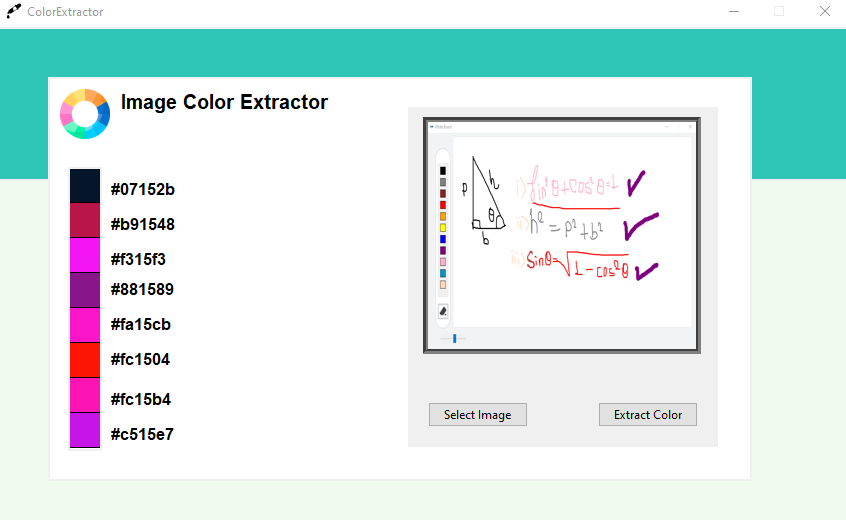The image size is (846, 520).
Task: Click the hex code text #c515e7
Action: (142, 434)
